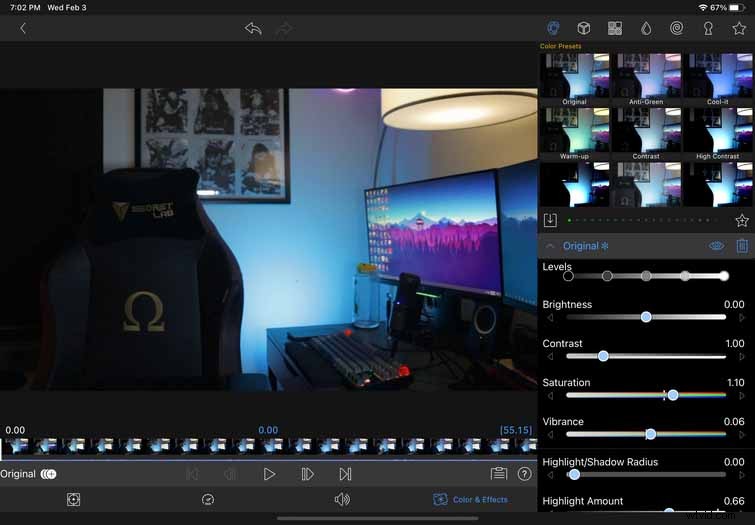
Task: Select the Warm-up color preset
Action: coord(574,133)
